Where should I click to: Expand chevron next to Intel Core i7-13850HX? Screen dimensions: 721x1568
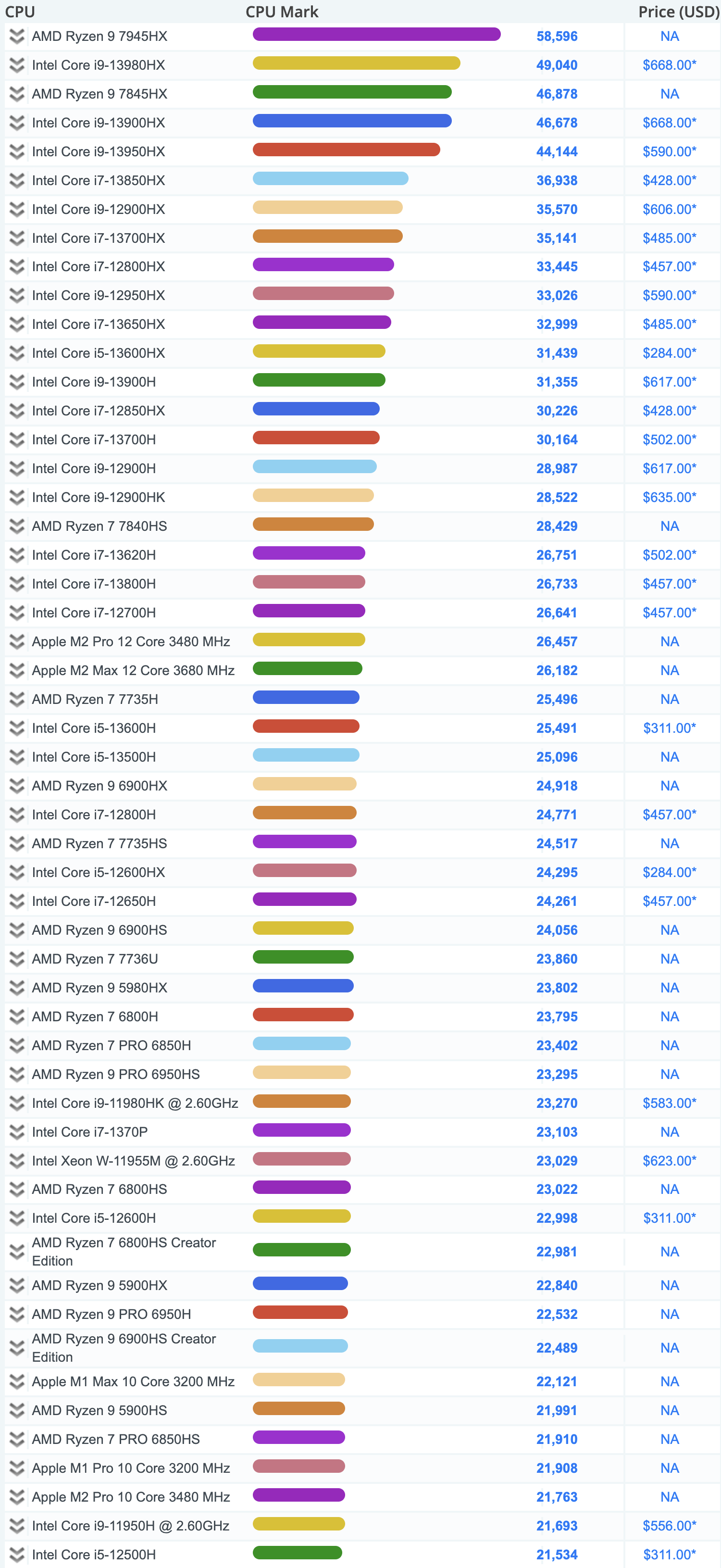[17, 181]
